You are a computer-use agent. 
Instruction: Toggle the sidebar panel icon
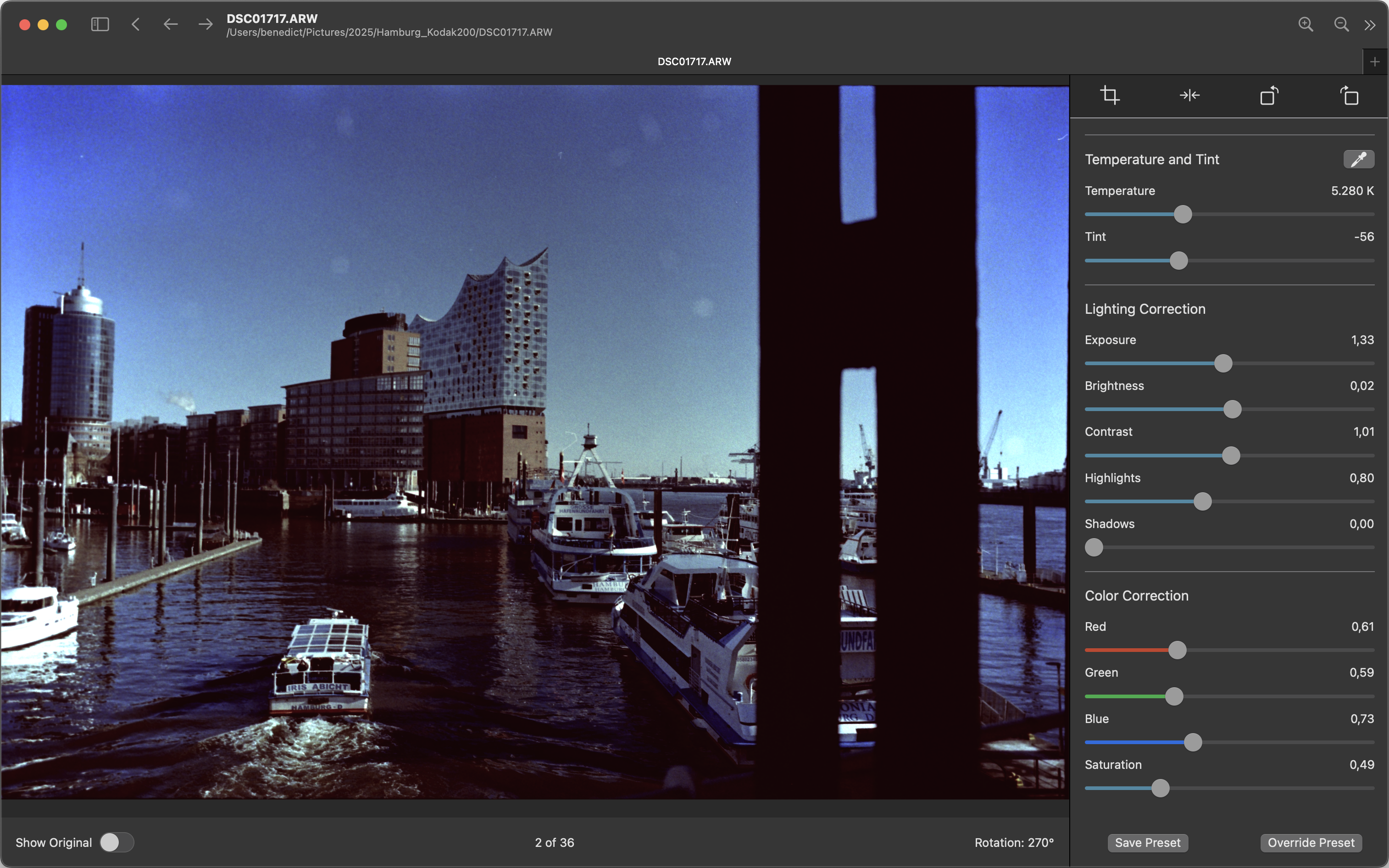pyautogui.click(x=100, y=24)
